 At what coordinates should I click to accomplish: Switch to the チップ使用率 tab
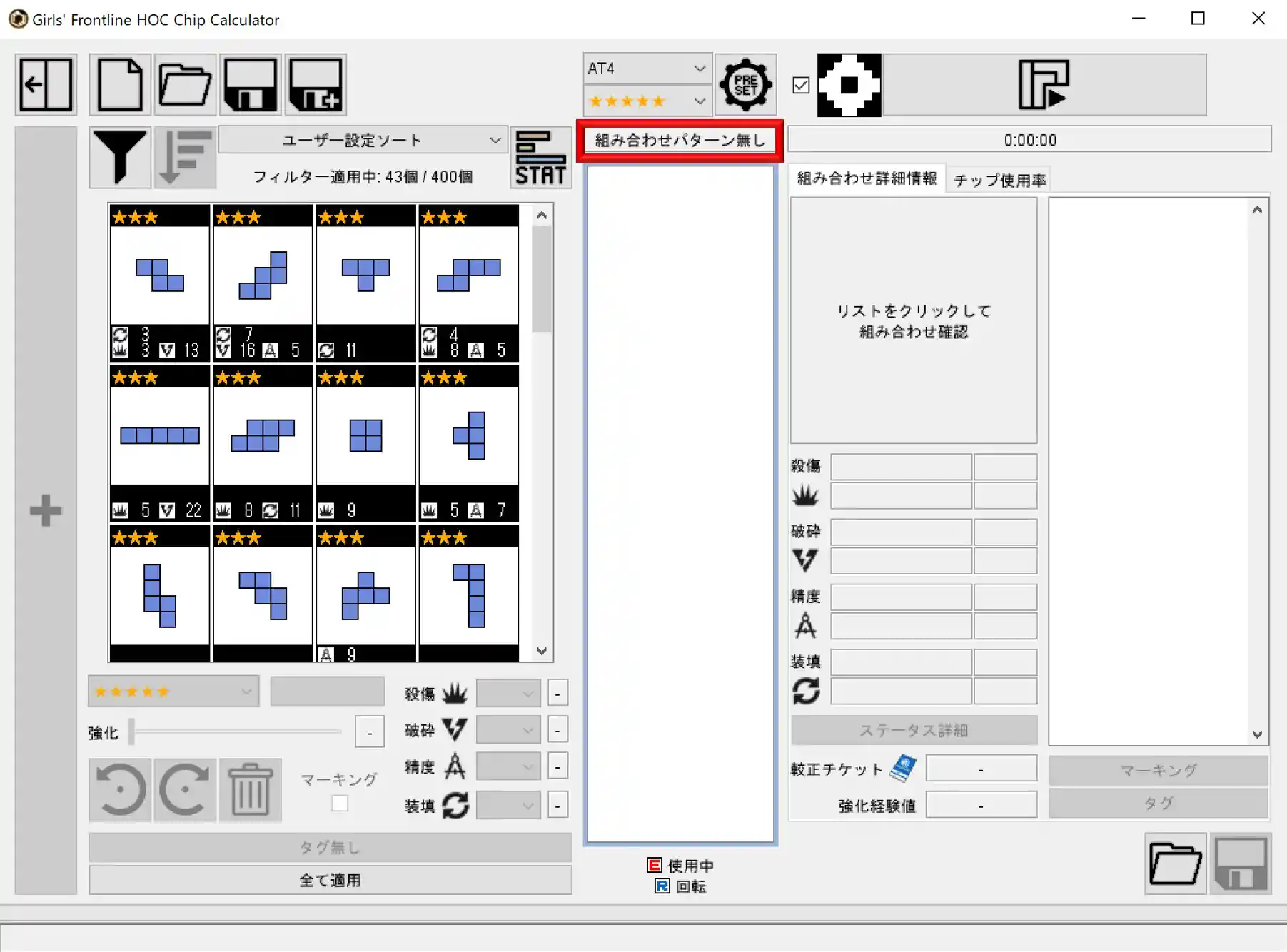coord(999,180)
